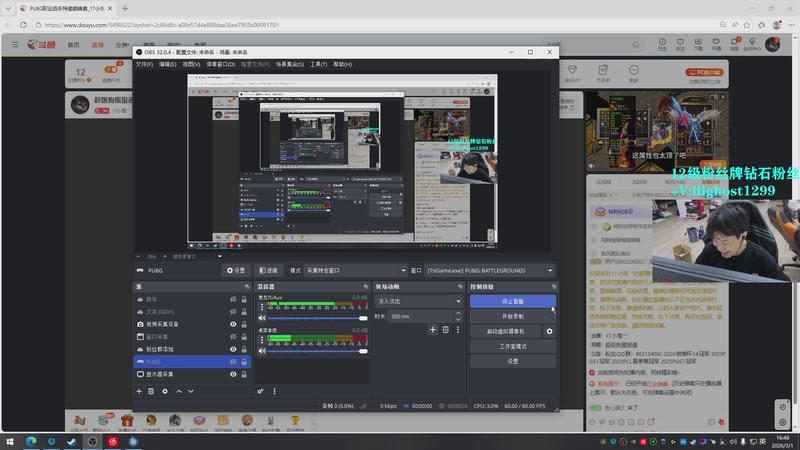Click the 300 ms duration field
This screenshot has width=800, height=450.
click(420, 316)
